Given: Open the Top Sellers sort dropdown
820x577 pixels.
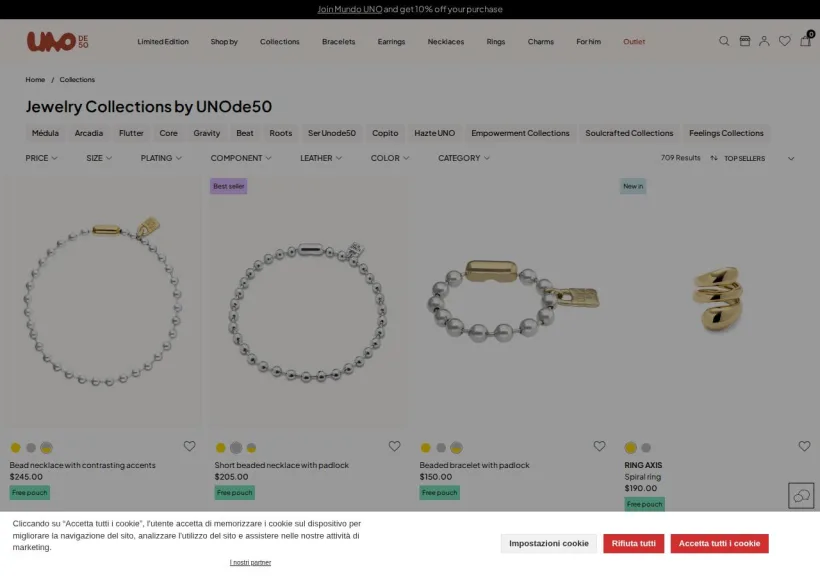Looking at the screenshot, I should click(758, 159).
